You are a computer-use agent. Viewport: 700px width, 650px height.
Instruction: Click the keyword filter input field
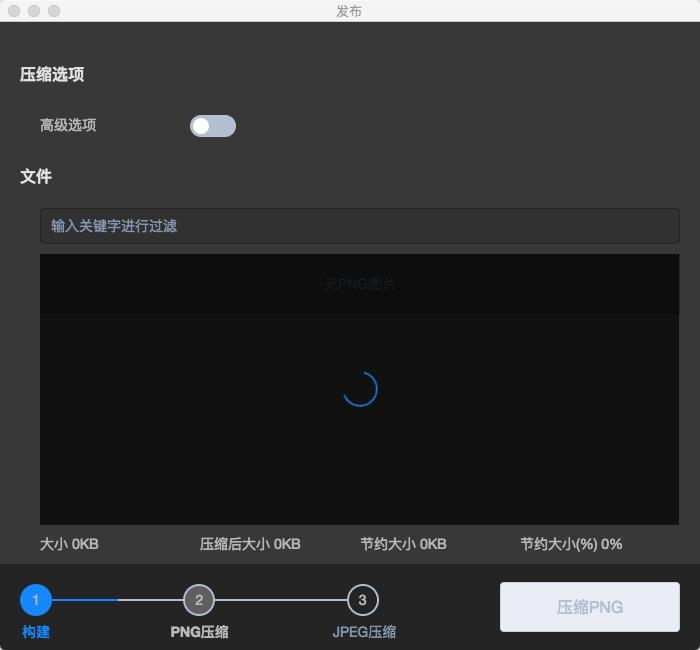click(x=359, y=226)
